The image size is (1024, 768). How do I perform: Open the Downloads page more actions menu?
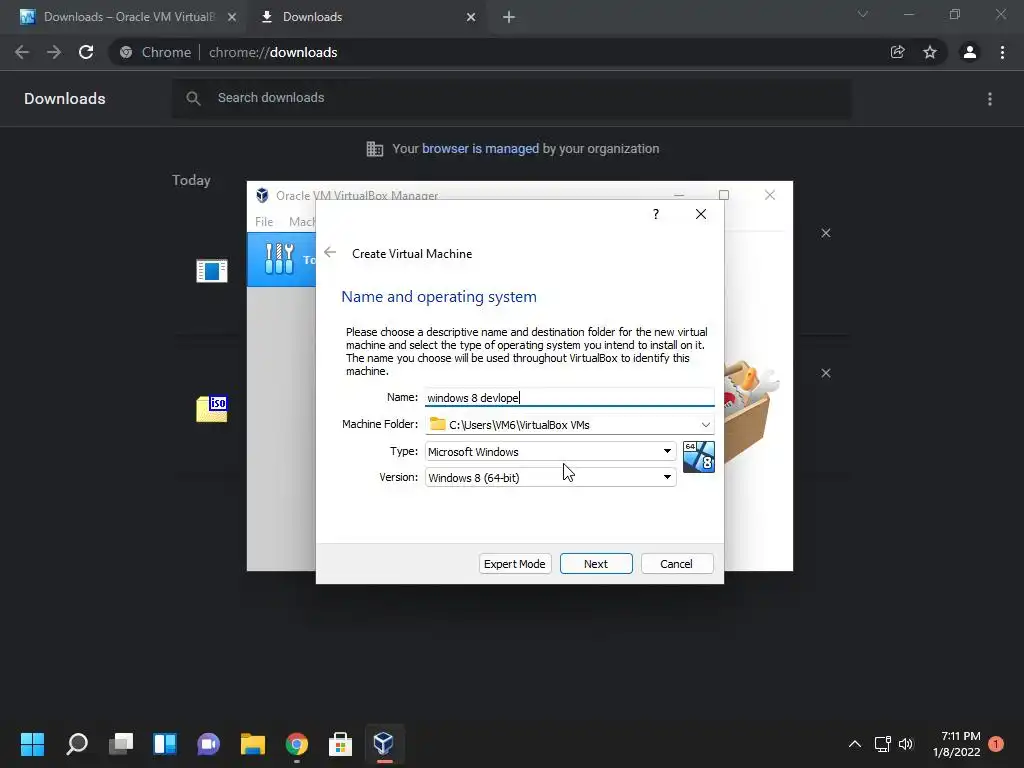click(x=990, y=99)
